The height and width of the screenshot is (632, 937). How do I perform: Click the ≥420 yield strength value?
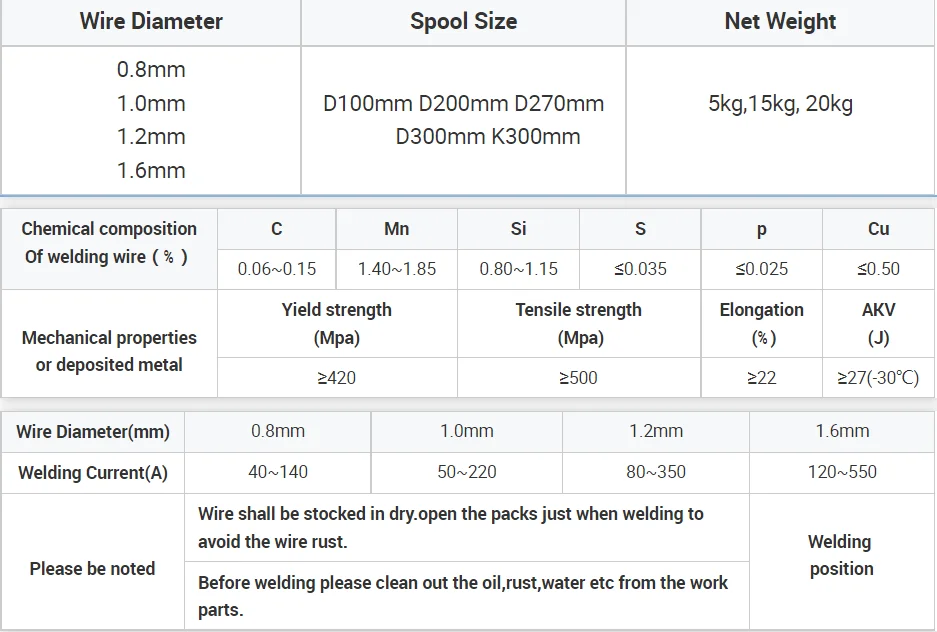337,378
